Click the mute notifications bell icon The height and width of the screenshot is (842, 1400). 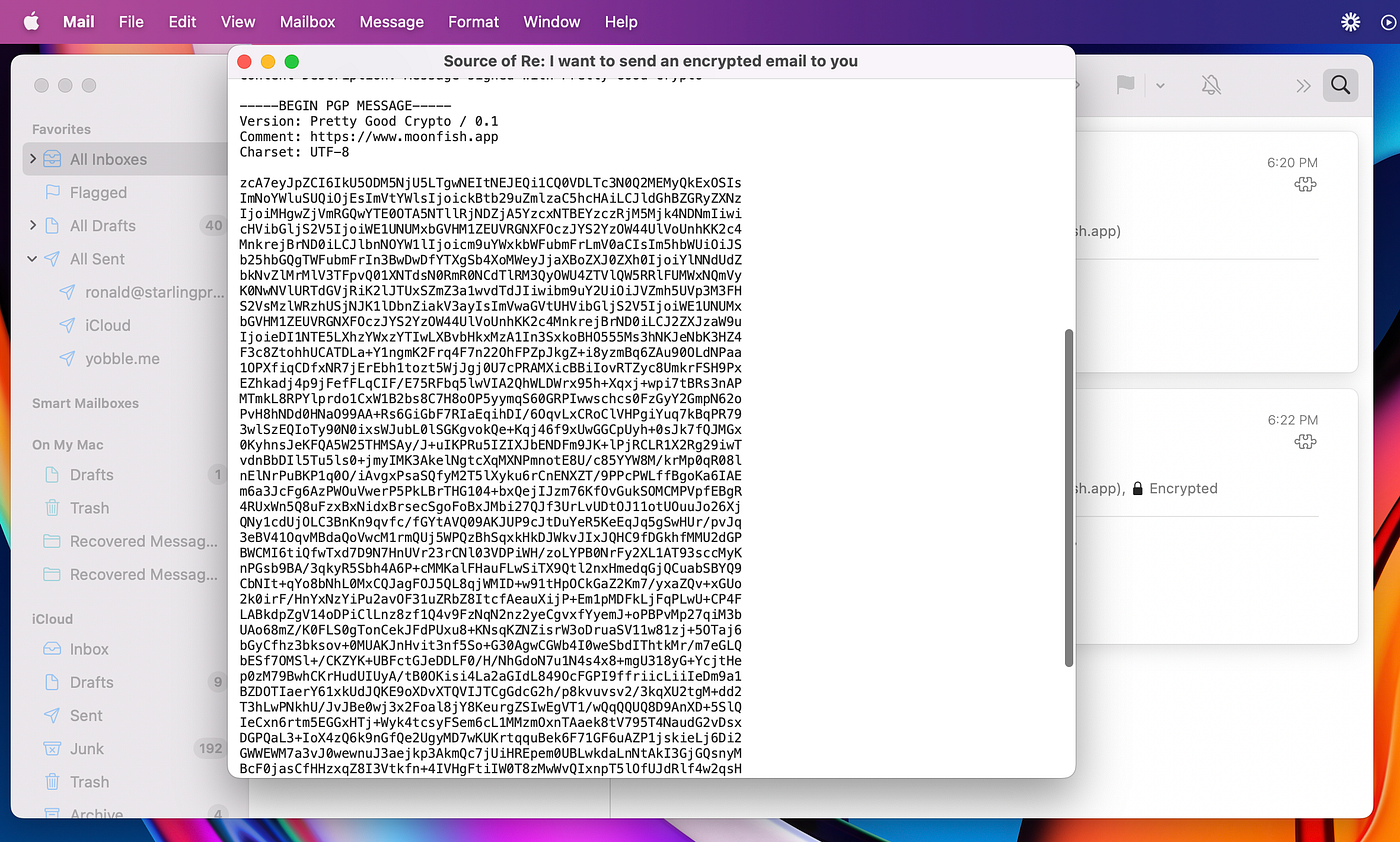[1211, 85]
